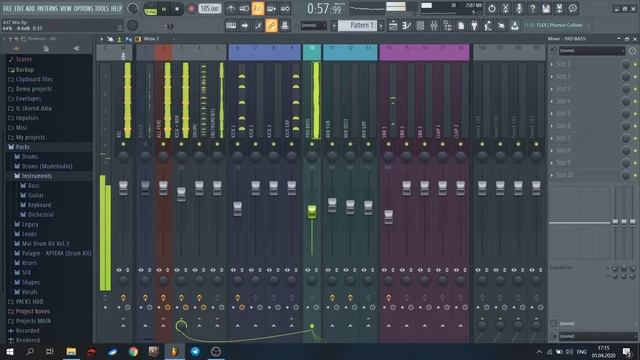The width and height of the screenshot is (640, 360).
Task: Toggle Song/Pattern mode switch
Action: [151, 9]
